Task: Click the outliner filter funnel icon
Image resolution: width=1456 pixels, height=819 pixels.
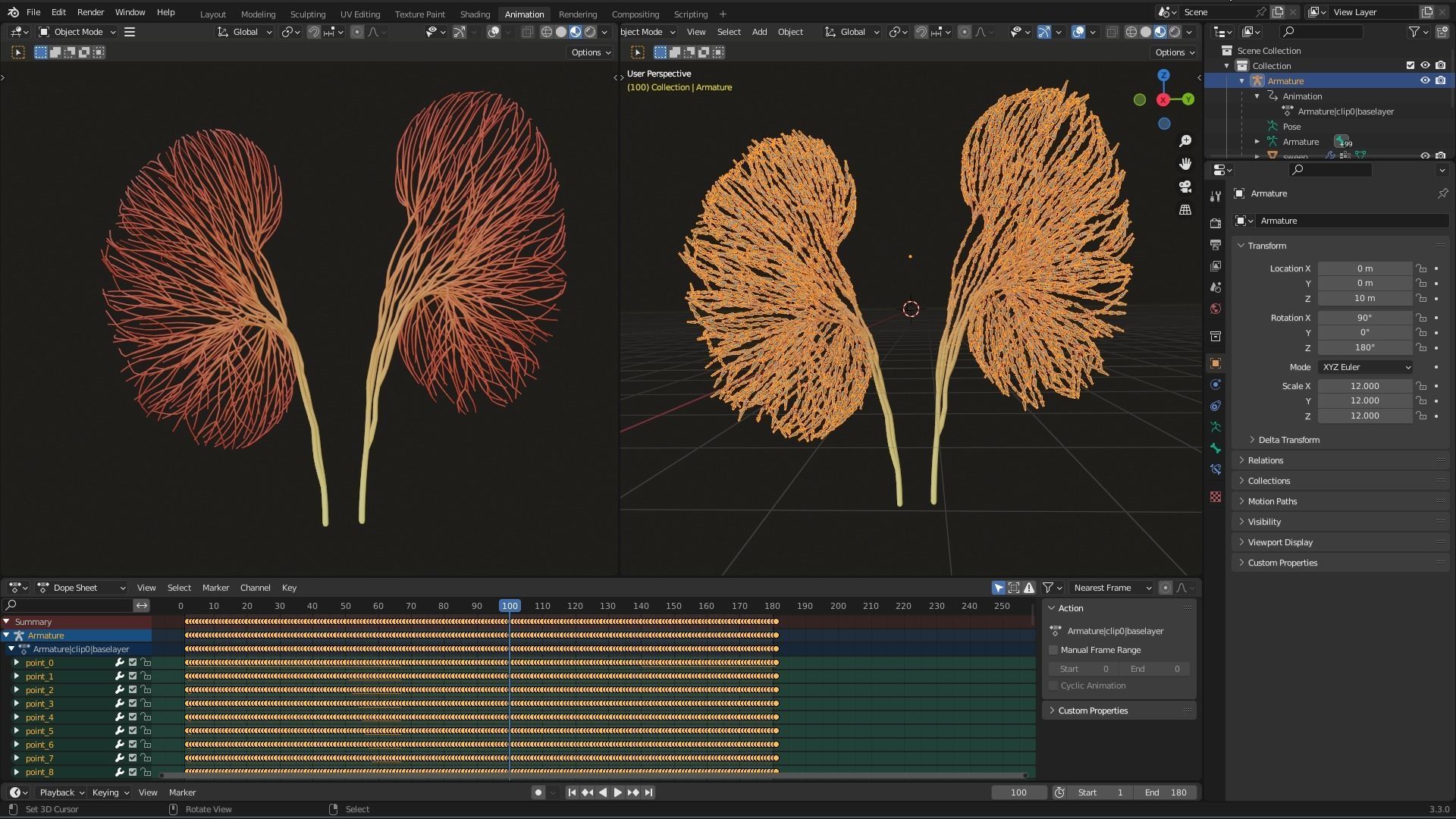Action: [x=1414, y=32]
